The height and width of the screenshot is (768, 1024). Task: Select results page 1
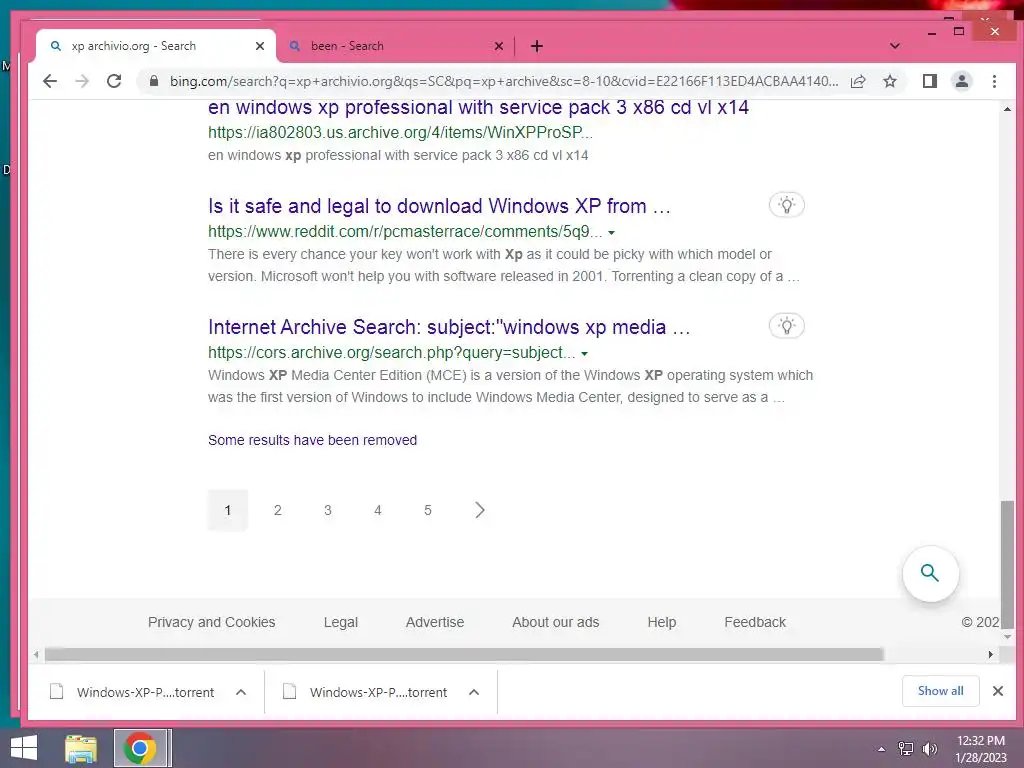point(228,510)
